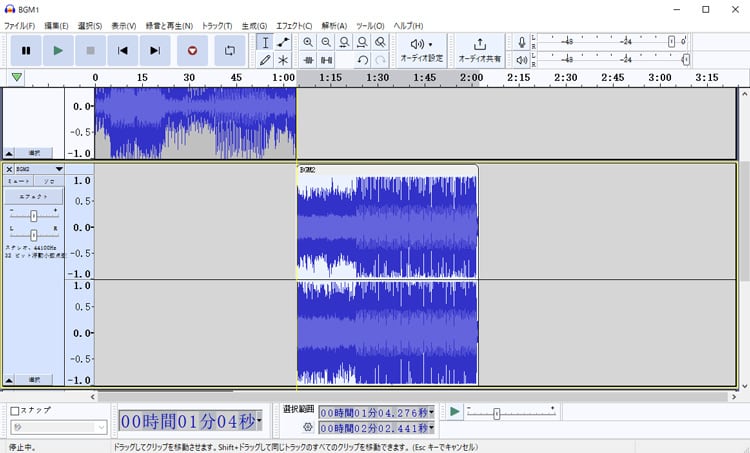This screenshot has width=750, height=453.
Task: Open the エフェクト(C) menu
Action: [293, 25]
